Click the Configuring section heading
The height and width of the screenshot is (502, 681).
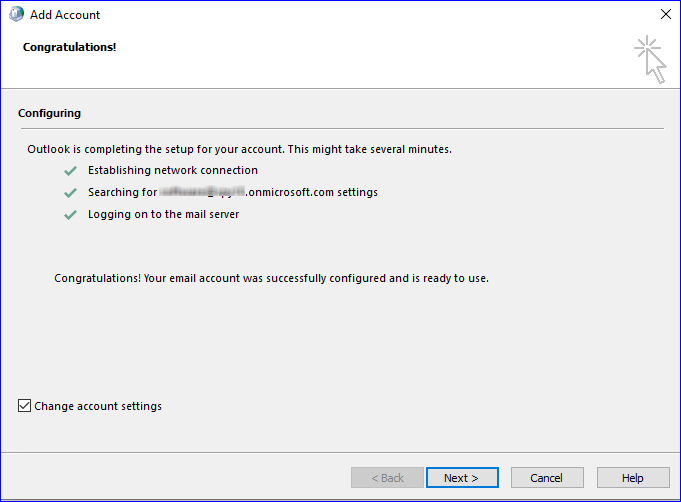(x=50, y=113)
